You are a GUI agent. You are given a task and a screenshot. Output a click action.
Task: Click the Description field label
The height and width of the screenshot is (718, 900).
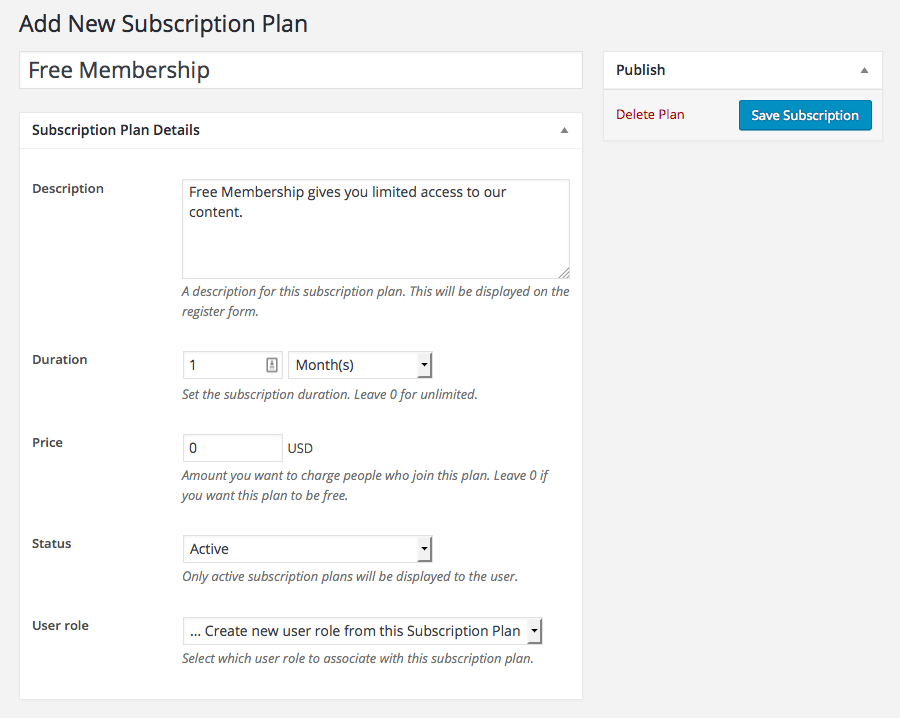68,189
